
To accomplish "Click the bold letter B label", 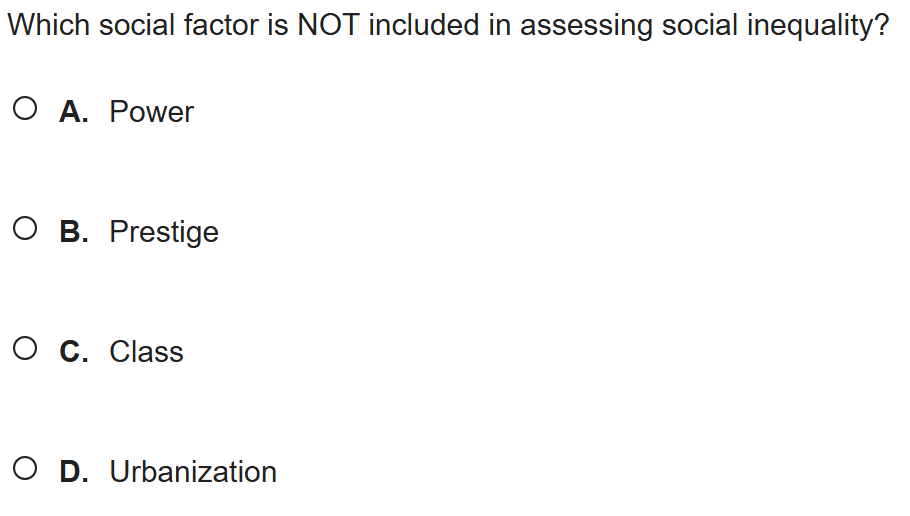I will coord(73,232).
